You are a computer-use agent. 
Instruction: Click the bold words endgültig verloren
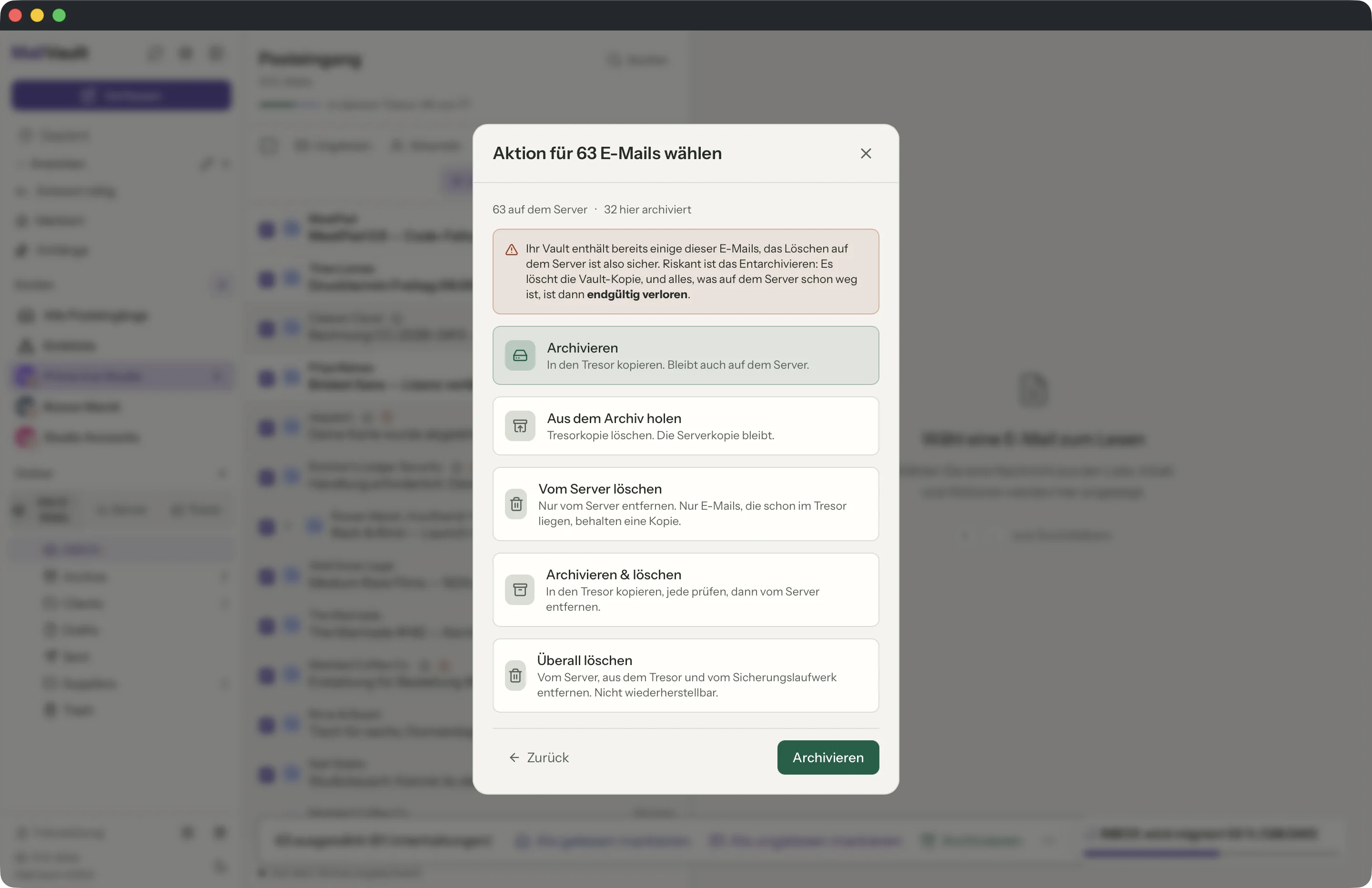point(637,295)
